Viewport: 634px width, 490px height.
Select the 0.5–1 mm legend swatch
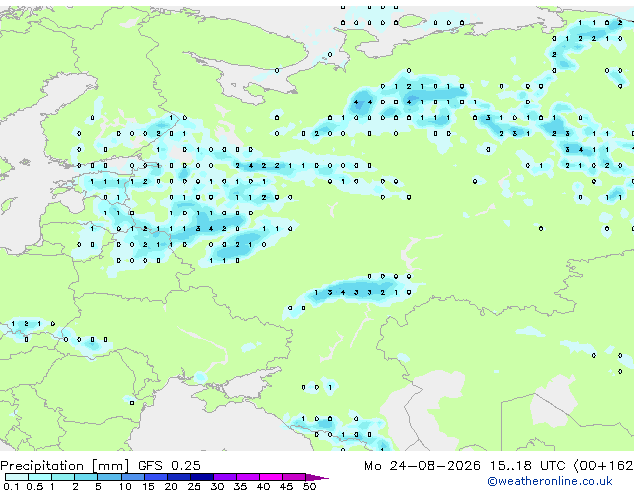(x=40, y=477)
